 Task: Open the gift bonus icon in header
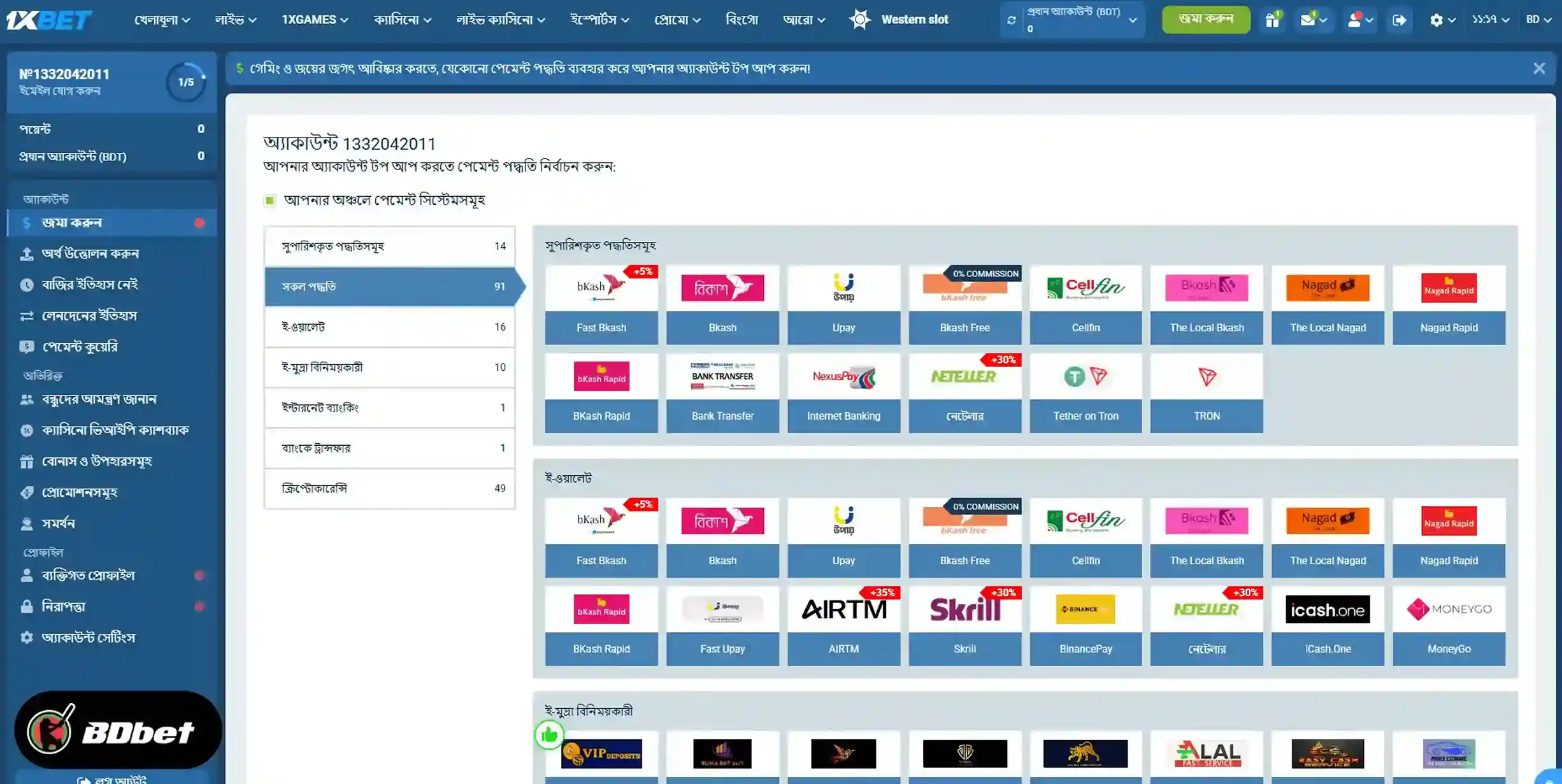pos(1272,20)
